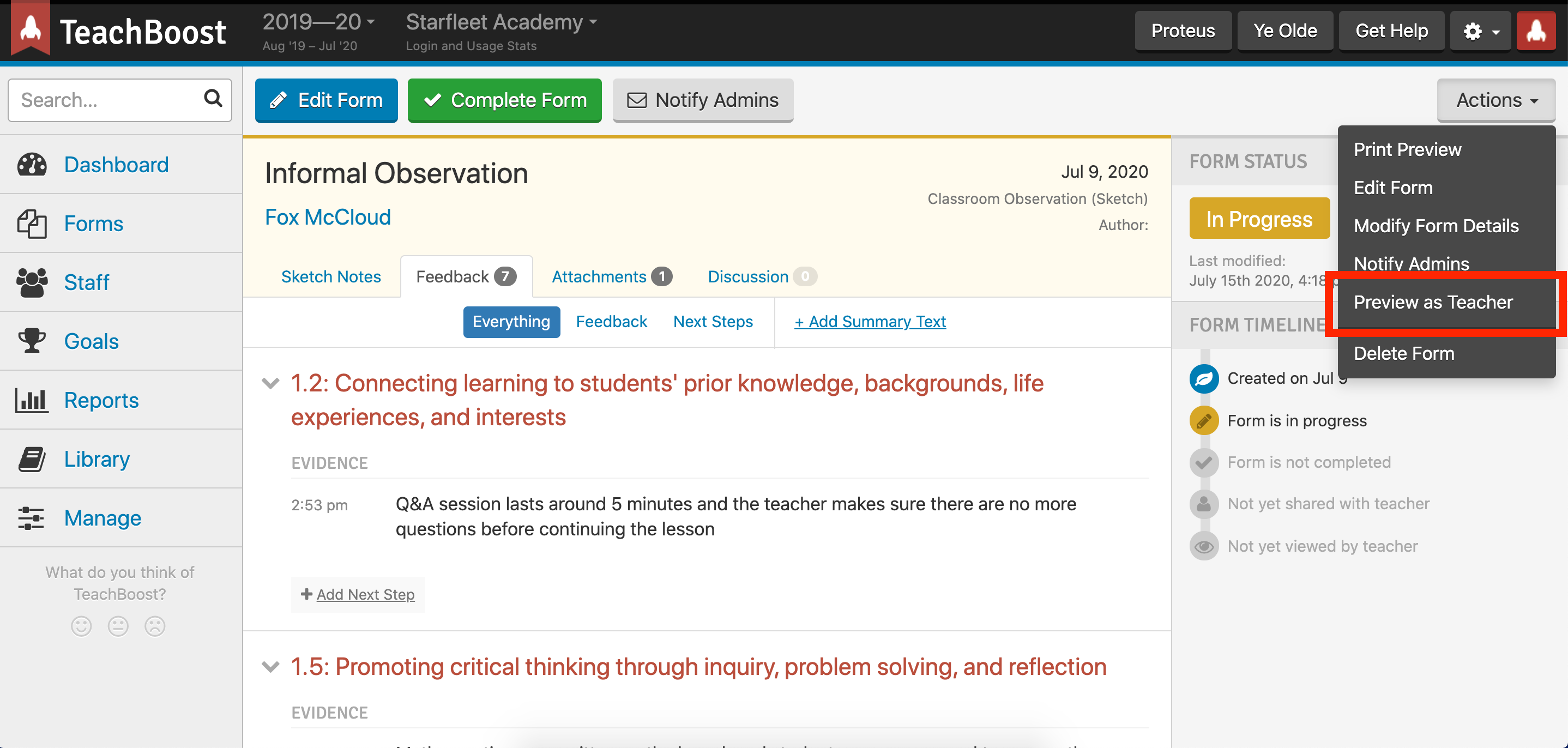
Task: Choose Preview as Teacher from Actions menu
Action: [1432, 303]
